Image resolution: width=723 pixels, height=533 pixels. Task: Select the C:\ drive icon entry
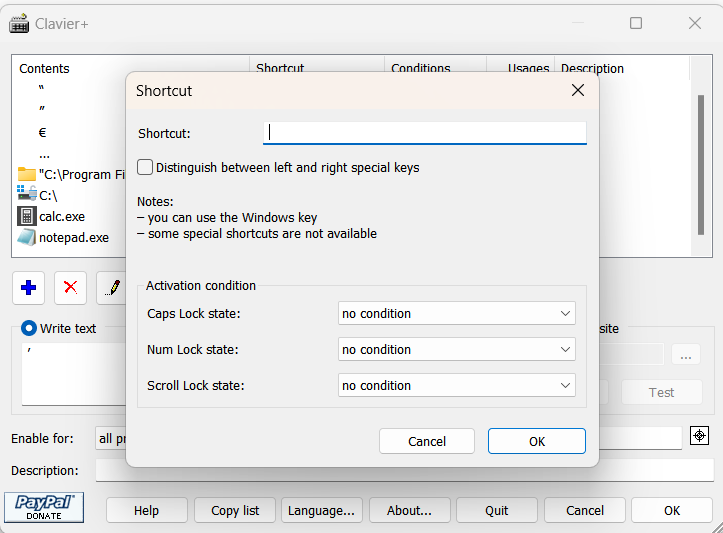click(27, 195)
